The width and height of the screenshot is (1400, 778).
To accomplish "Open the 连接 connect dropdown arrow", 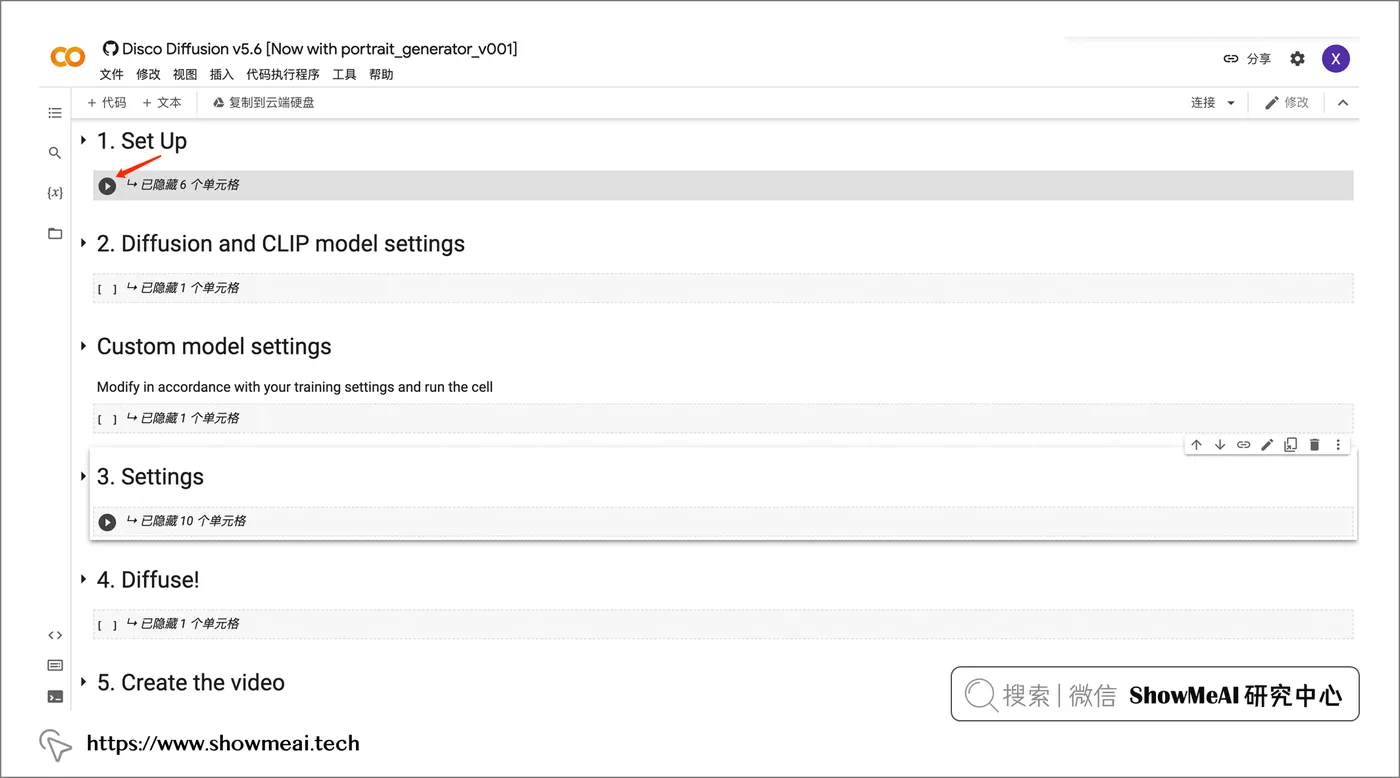I will [x=1231, y=103].
